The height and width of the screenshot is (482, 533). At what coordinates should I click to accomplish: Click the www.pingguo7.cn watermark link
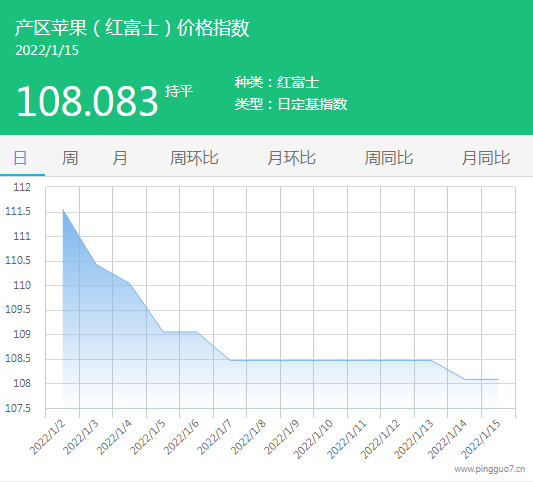(490, 469)
